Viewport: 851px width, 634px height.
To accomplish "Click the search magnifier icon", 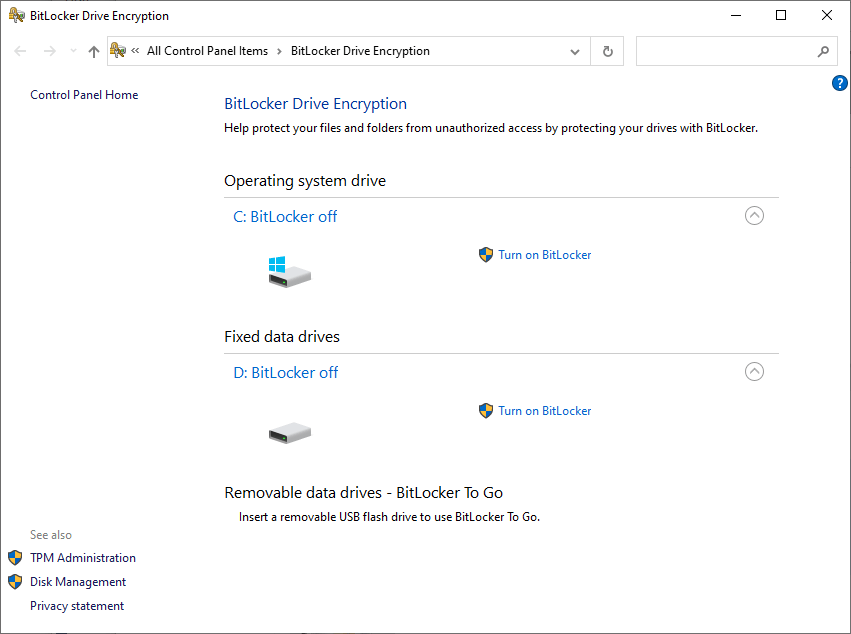I will [x=823, y=51].
